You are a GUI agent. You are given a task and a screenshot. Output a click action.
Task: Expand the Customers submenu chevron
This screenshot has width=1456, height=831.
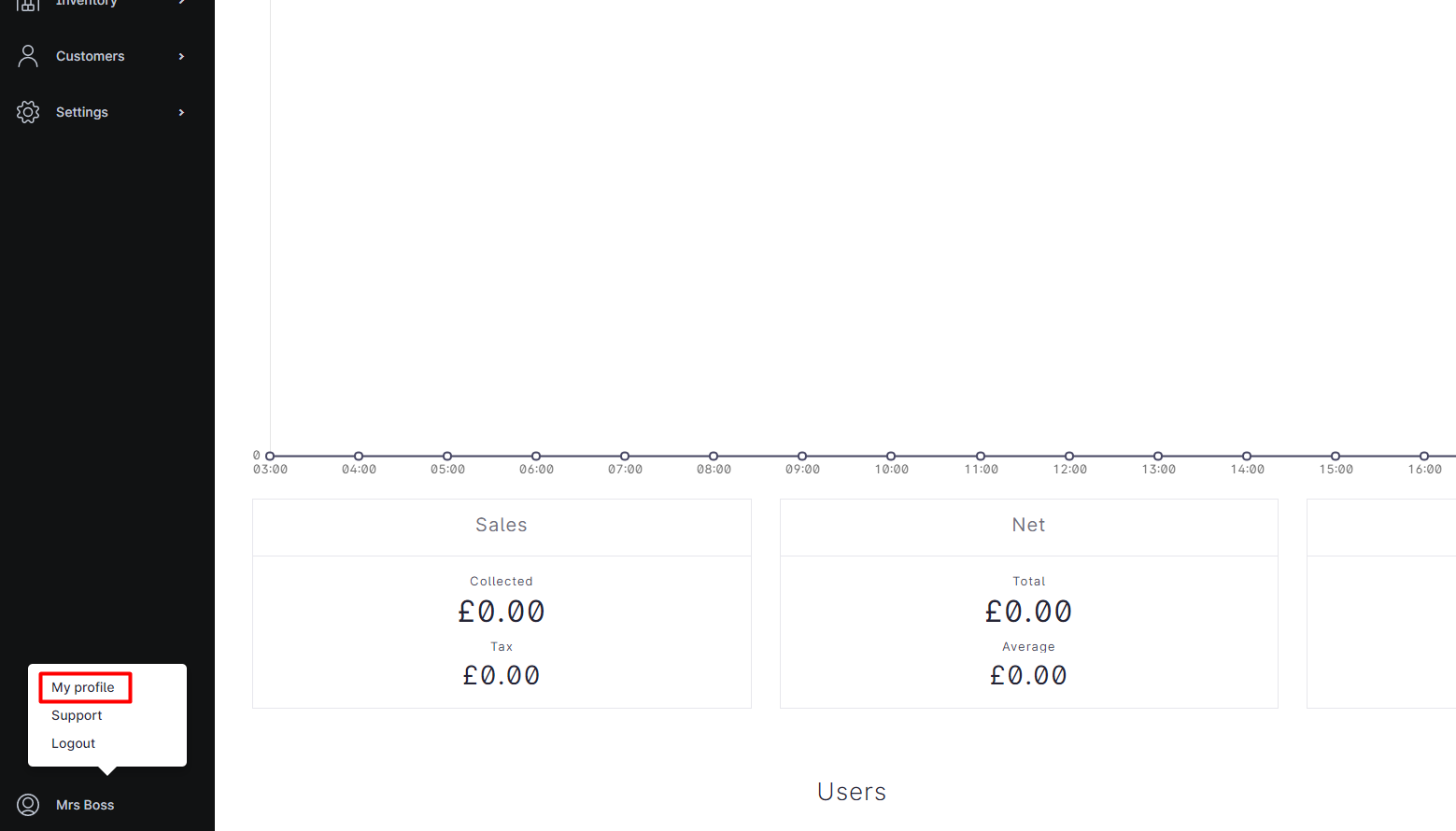pyautogui.click(x=181, y=56)
